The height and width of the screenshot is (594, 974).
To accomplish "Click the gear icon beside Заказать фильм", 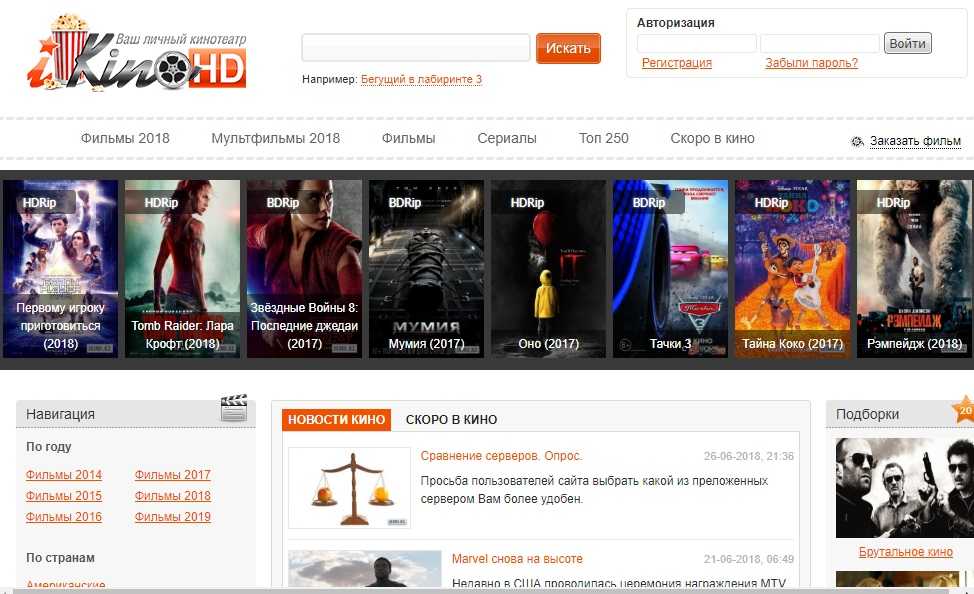I will coord(857,142).
